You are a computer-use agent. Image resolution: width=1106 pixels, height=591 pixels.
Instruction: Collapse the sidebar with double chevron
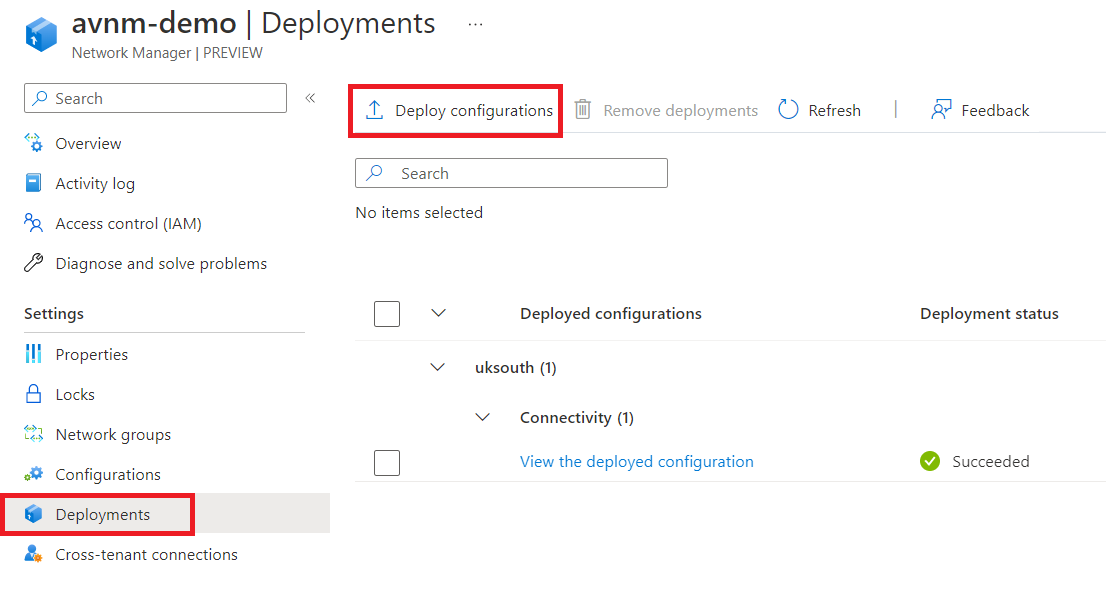click(x=310, y=98)
